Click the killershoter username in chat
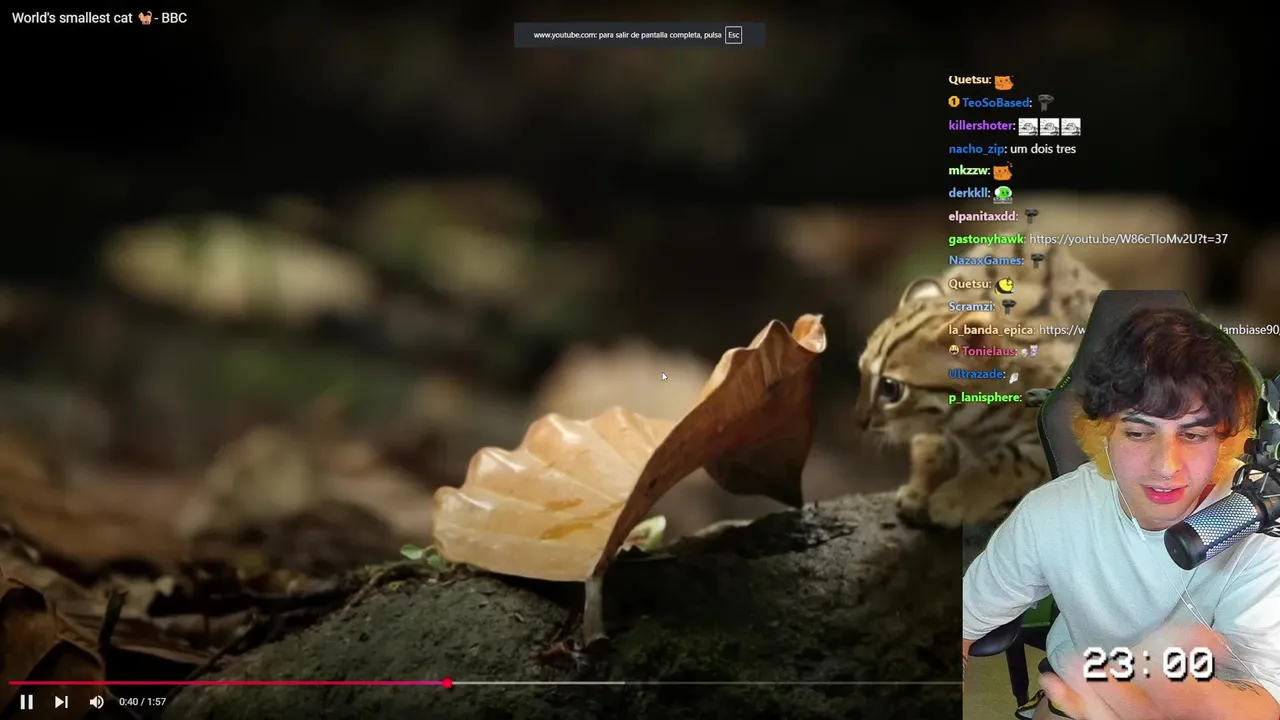The width and height of the screenshot is (1280, 720). [981, 126]
